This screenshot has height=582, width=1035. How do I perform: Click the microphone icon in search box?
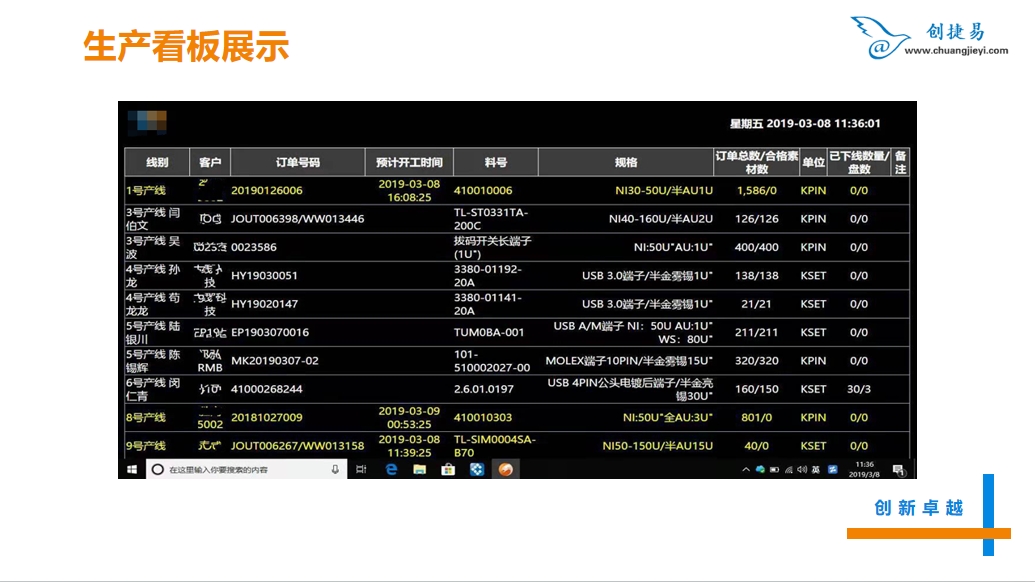(335, 469)
